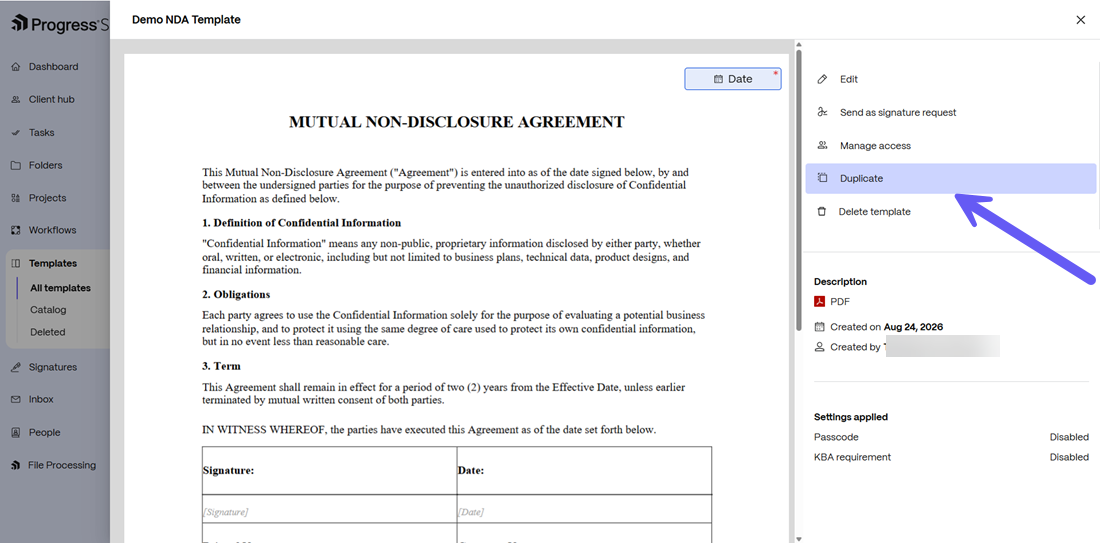Open the Workflows section

[53, 230]
